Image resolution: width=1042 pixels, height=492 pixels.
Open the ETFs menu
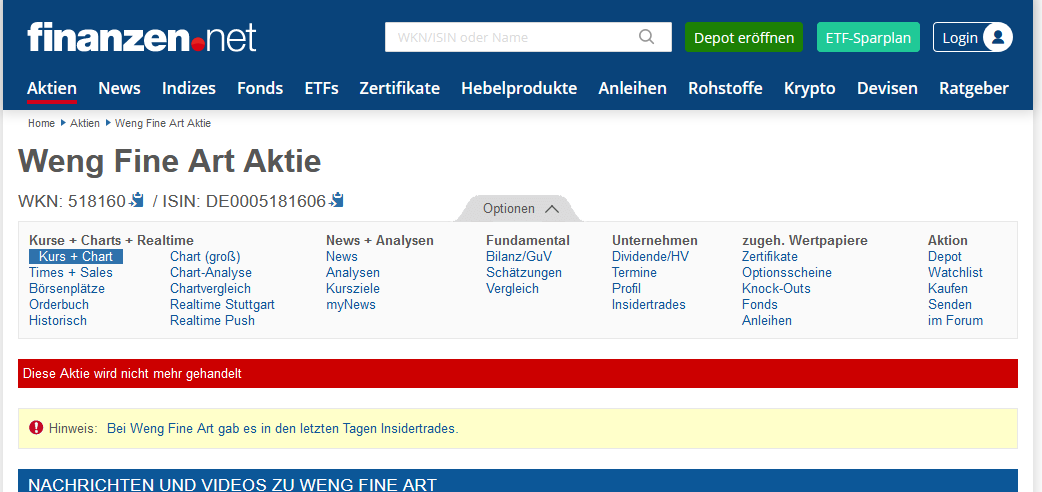tap(322, 88)
